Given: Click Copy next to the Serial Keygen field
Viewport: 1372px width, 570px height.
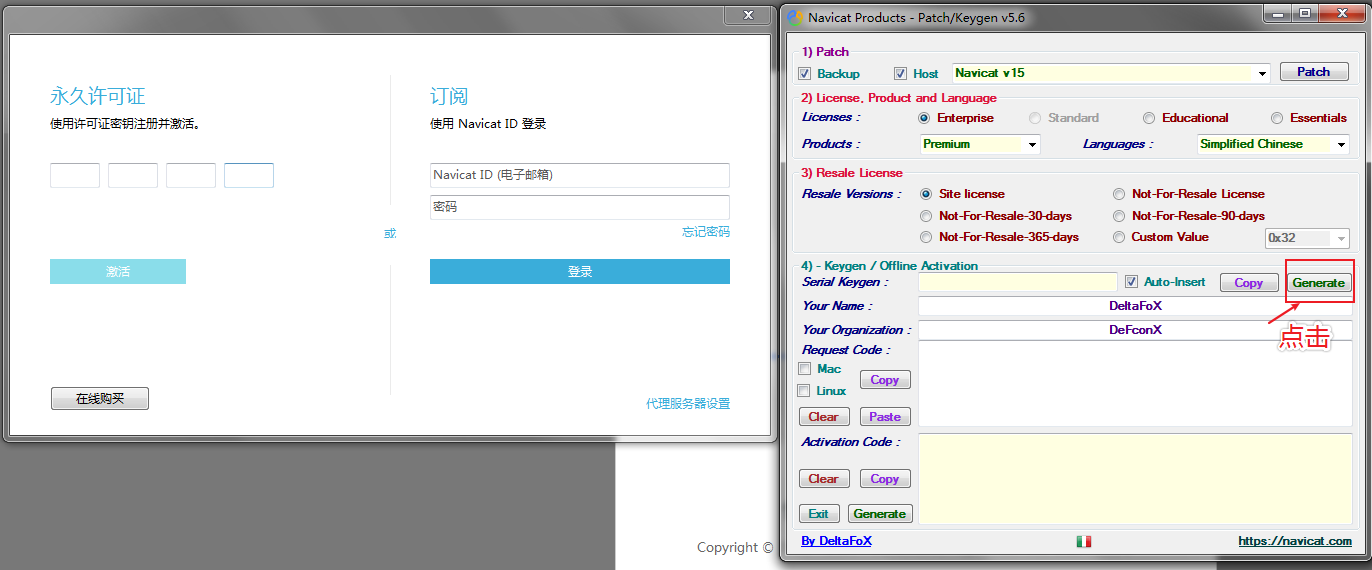Looking at the screenshot, I should [x=1249, y=283].
